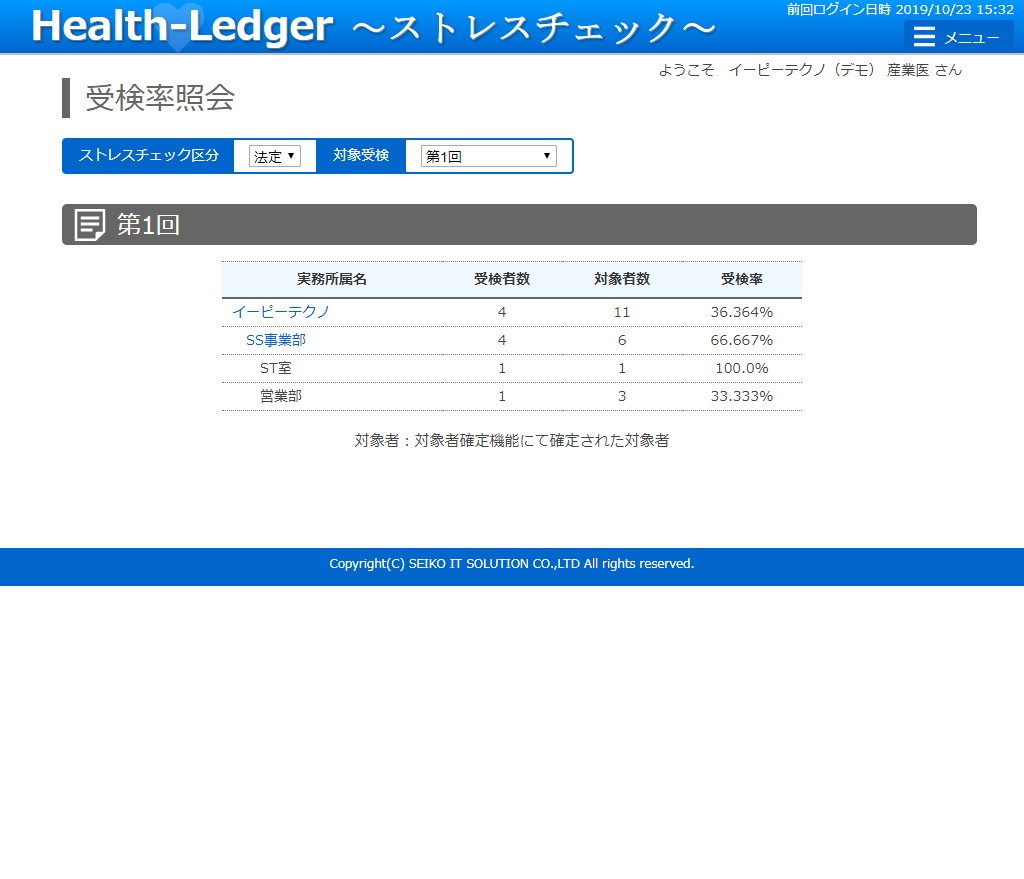Open the 法定 stress check type dropdown

pyautogui.click(x=274, y=156)
